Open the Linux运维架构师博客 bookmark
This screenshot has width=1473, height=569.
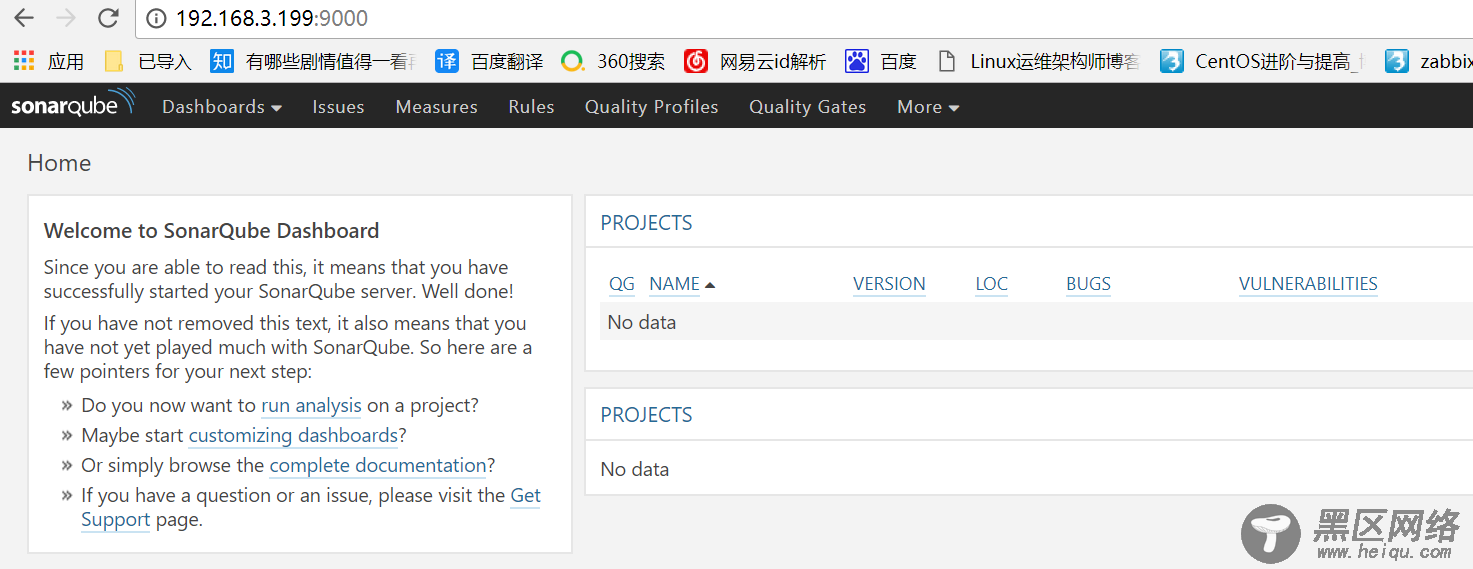(1039, 61)
